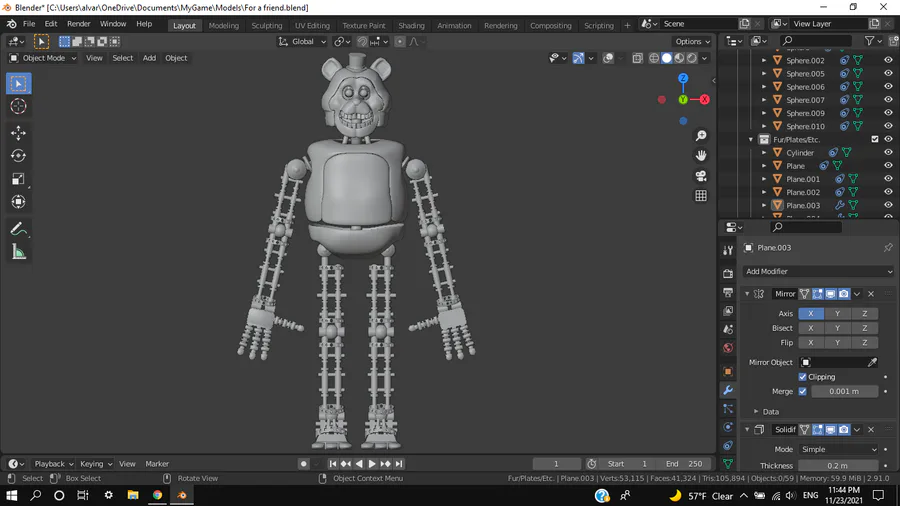The width and height of the screenshot is (900, 506).
Task: Toggle the Mirror modifier Y axis
Action: [x=837, y=314]
